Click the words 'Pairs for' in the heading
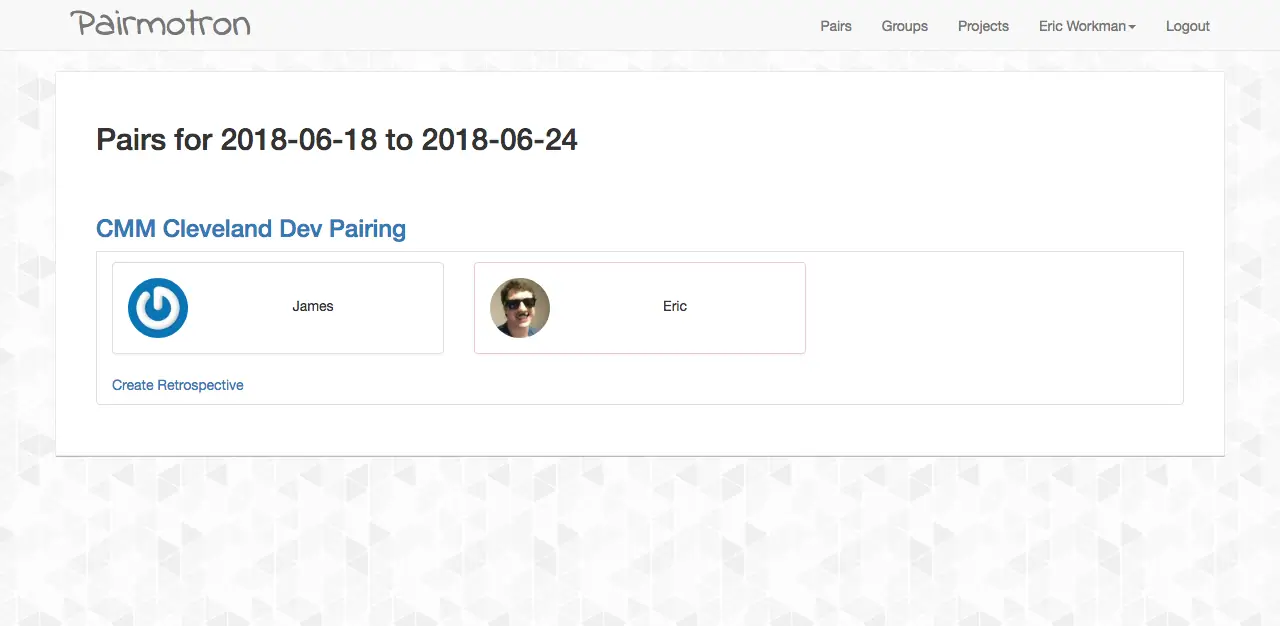Viewport: 1280px width, 626px height. click(154, 139)
